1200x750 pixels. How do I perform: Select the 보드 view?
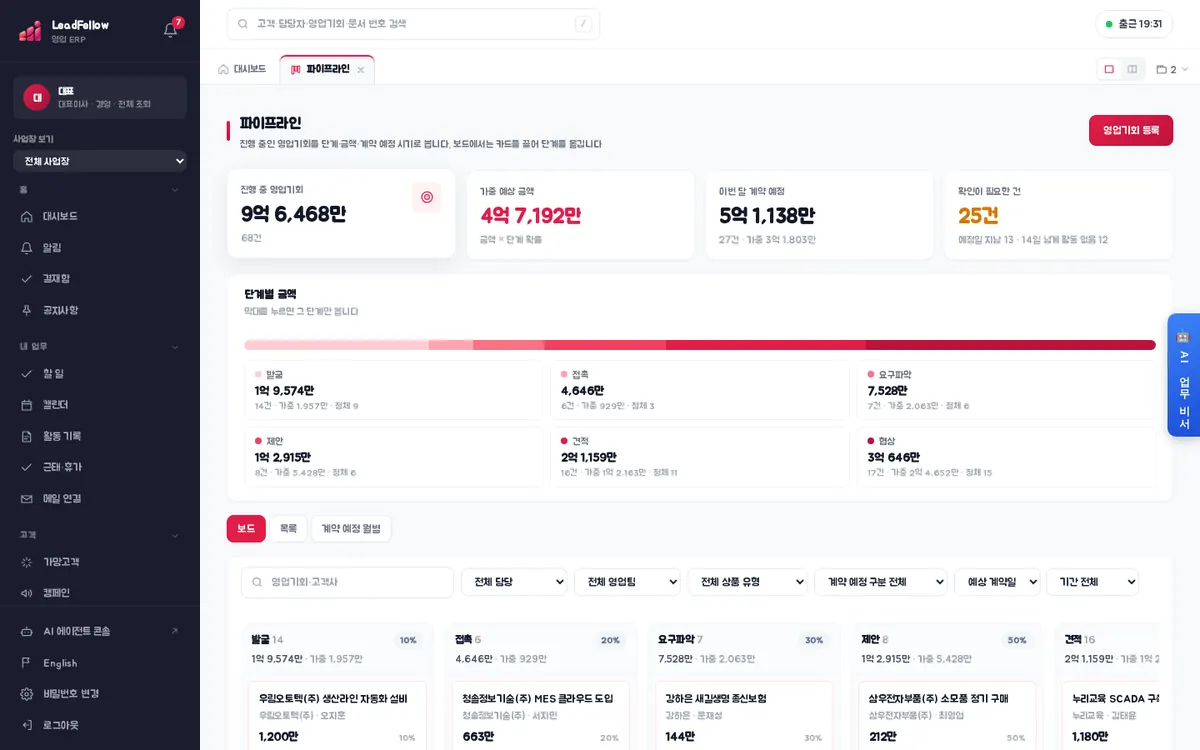tap(246, 528)
